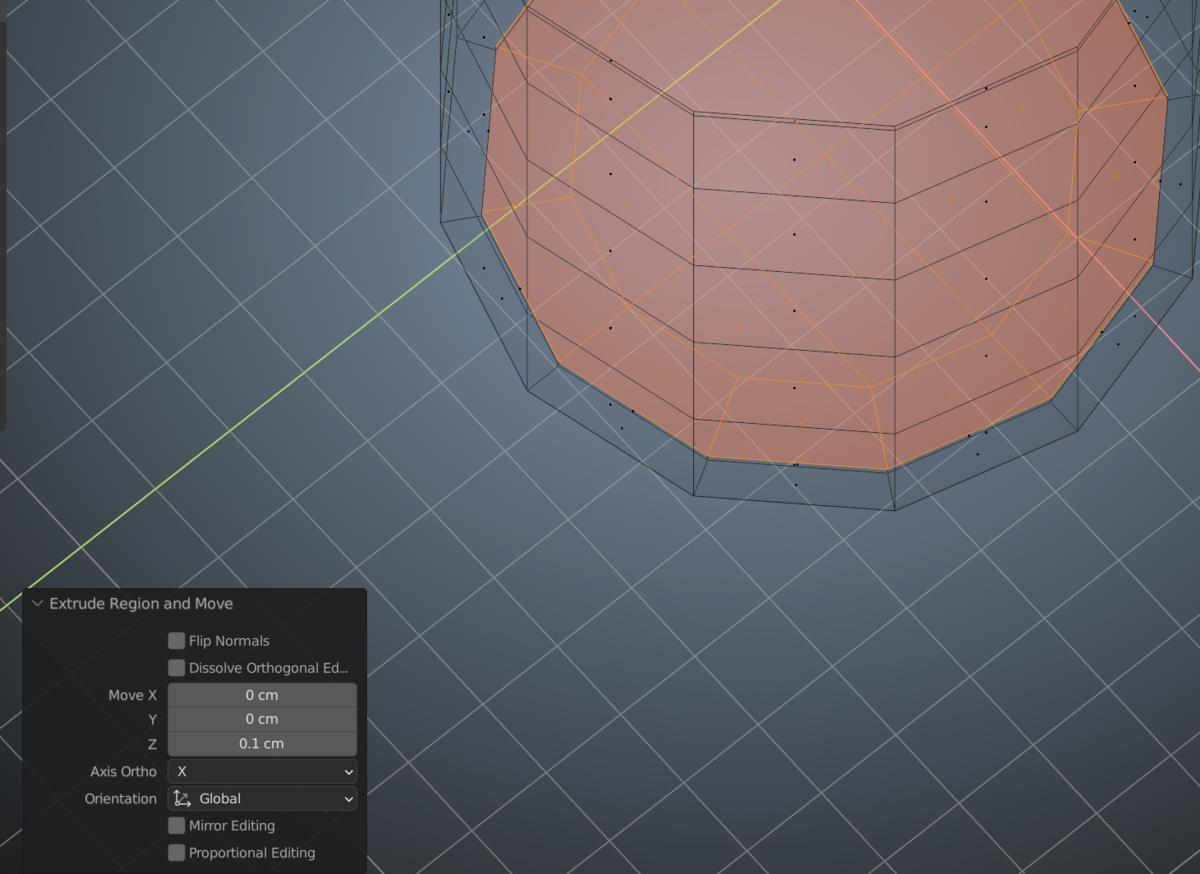The height and width of the screenshot is (874, 1200).
Task: Click the Extrude Region and Move title
Action: coord(141,604)
